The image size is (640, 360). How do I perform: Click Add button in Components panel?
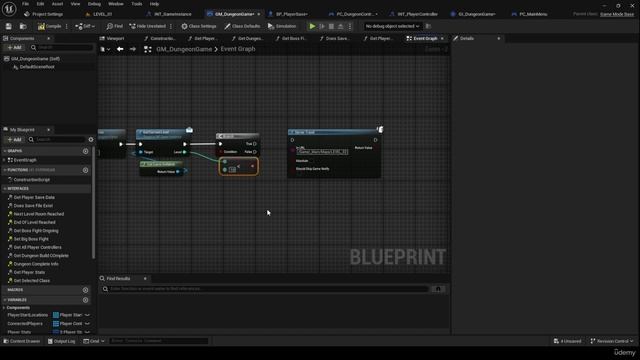14,47
